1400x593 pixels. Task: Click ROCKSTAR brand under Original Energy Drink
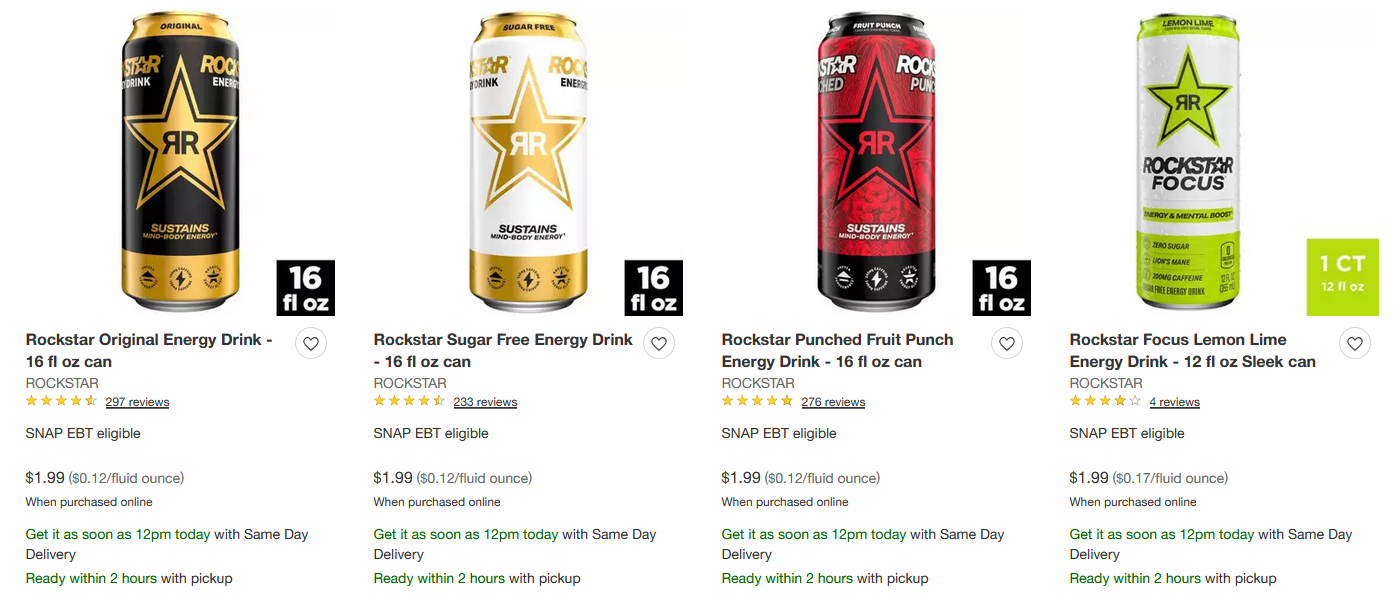62,383
